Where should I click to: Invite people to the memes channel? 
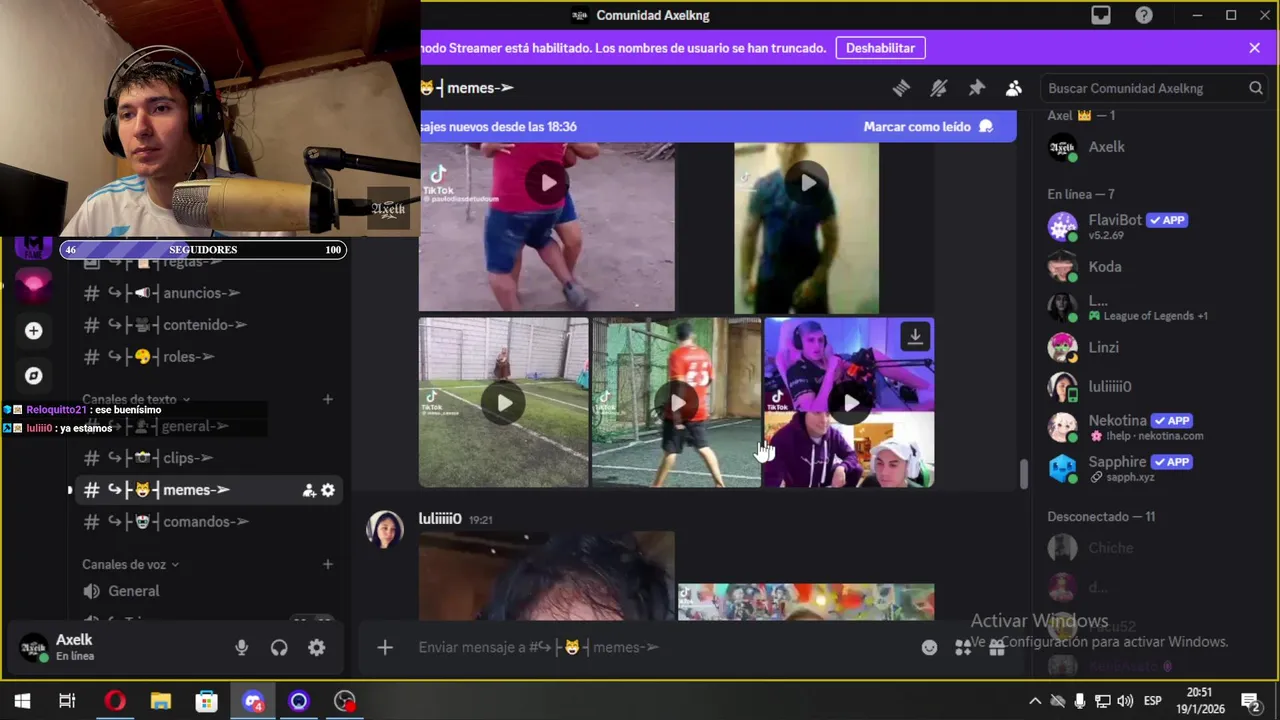[309, 490]
